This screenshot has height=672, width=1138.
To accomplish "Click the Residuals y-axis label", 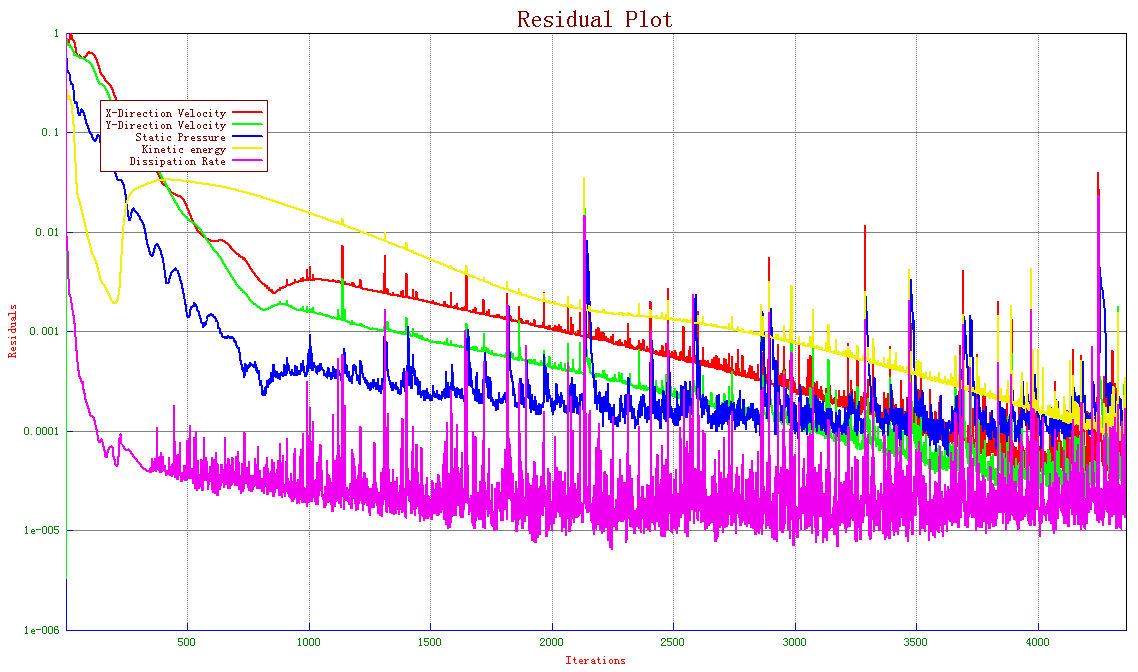I will click(13, 331).
